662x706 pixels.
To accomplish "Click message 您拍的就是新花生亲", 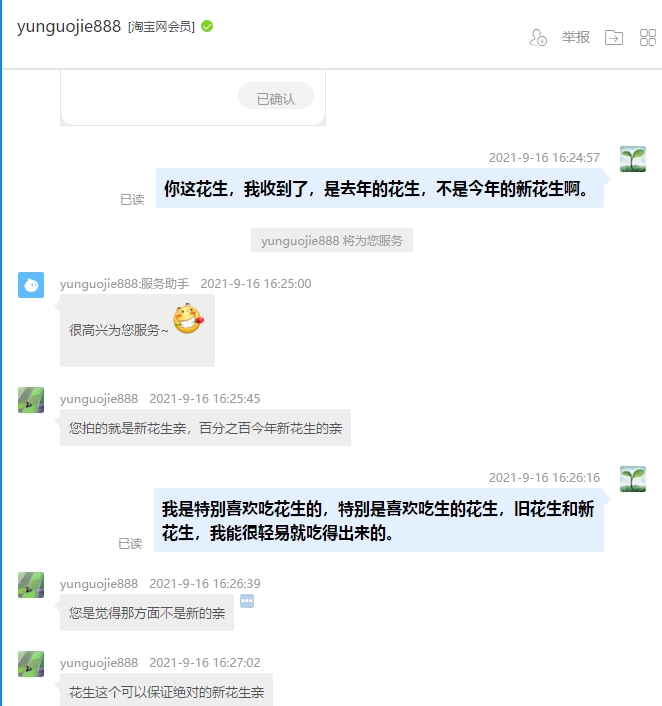I will click(205, 428).
